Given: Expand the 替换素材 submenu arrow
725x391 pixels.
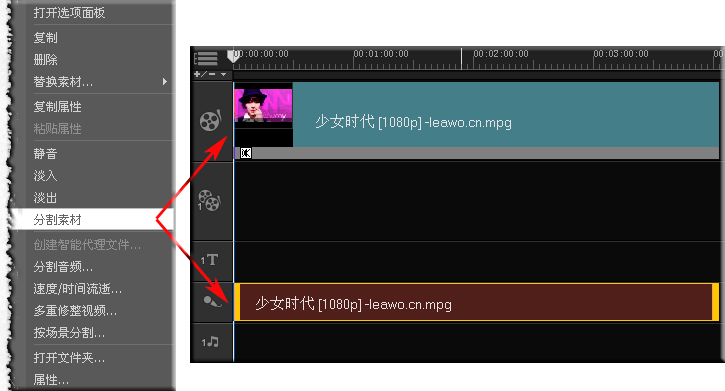Looking at the screenshot, I should (x=165, y=82).
